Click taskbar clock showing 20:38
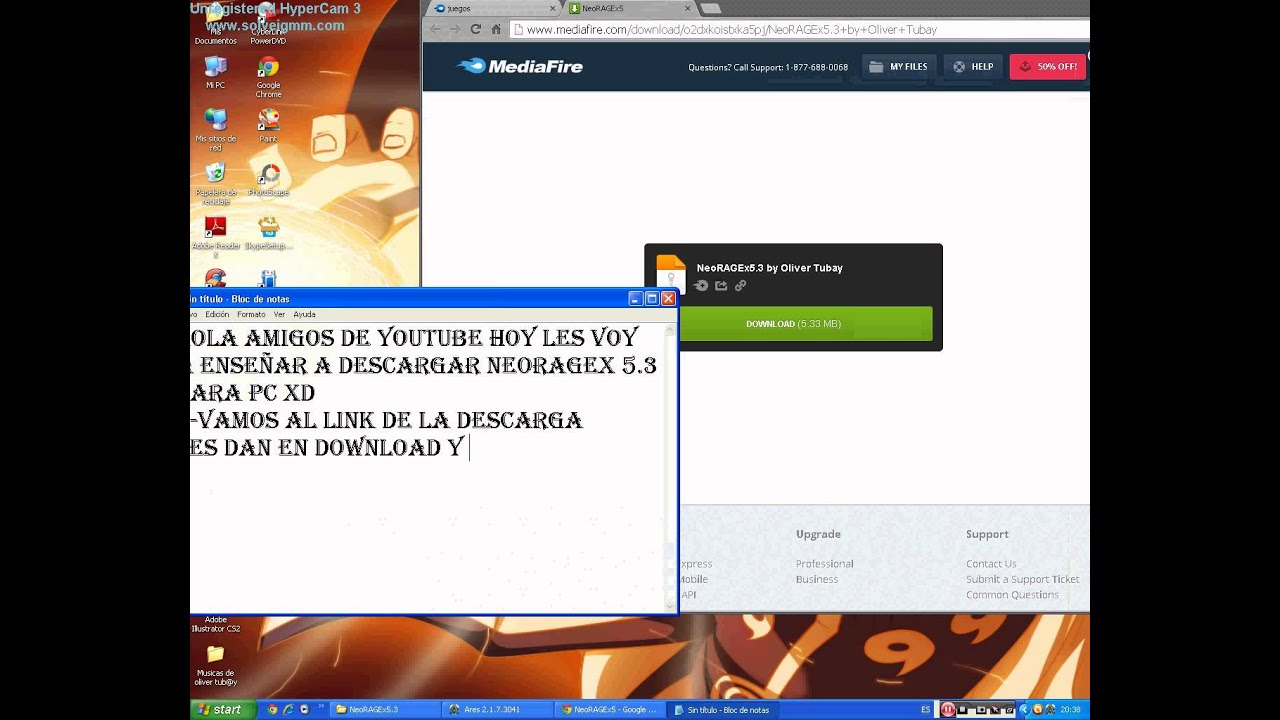 [1070, 709]
